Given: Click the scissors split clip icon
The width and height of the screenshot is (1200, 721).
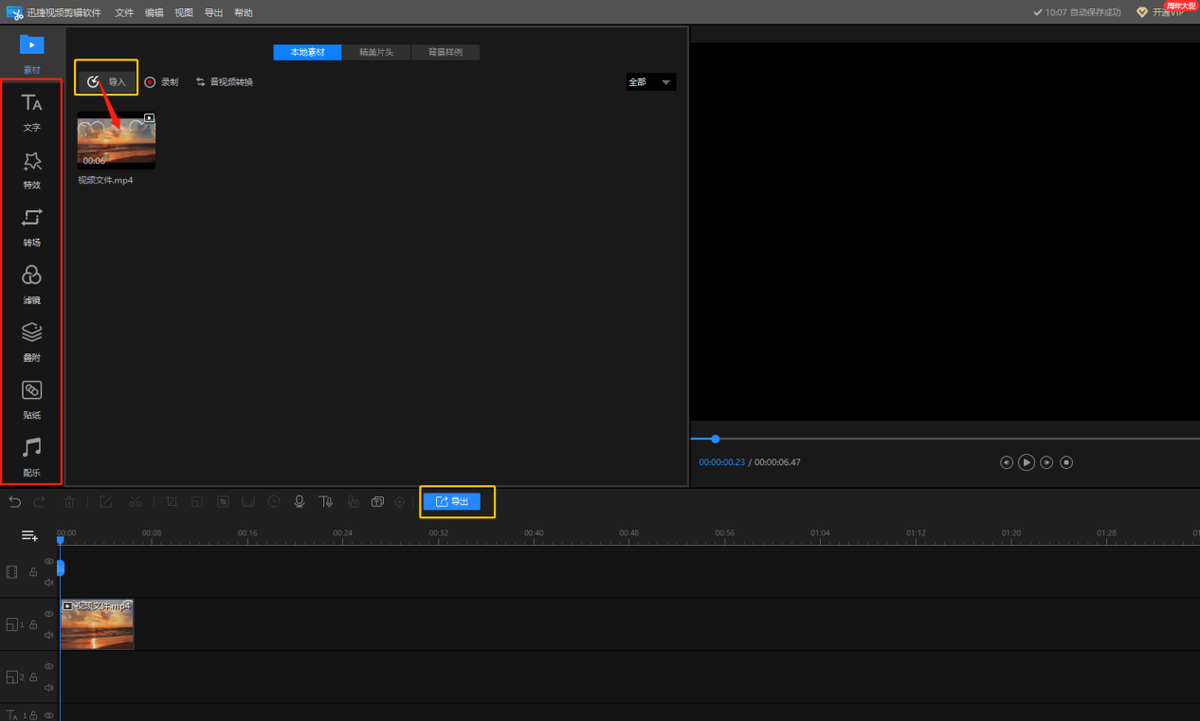Looking at the screenshot, I should (135, 502).
